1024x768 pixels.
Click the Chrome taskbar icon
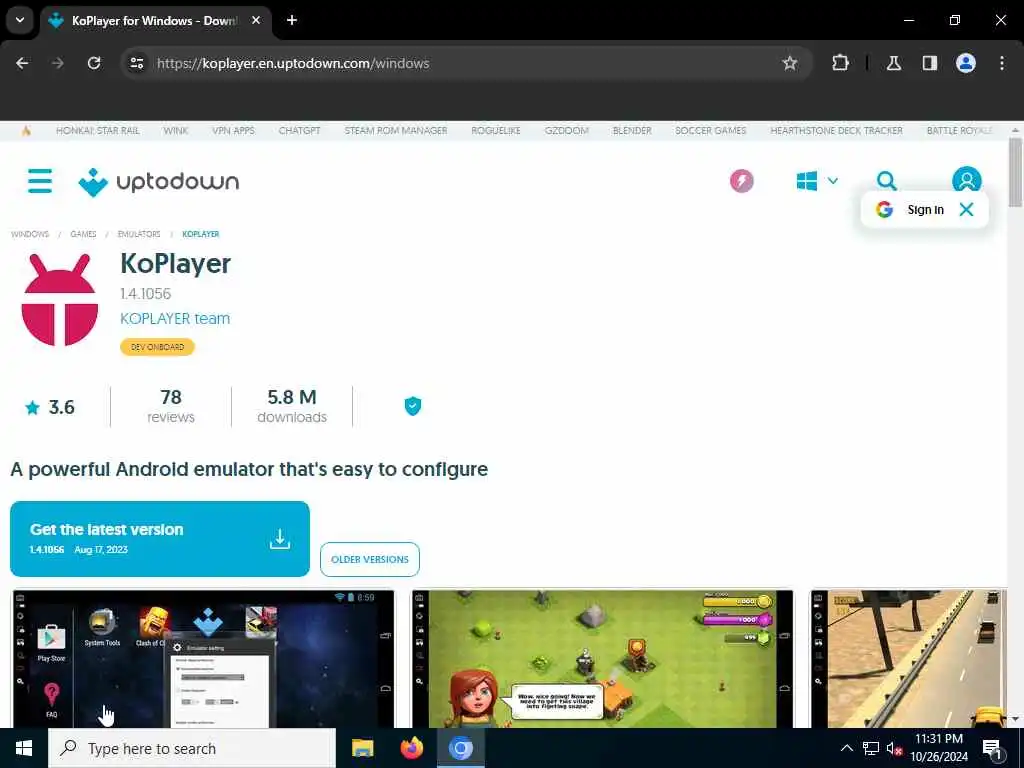pos(460,748)
